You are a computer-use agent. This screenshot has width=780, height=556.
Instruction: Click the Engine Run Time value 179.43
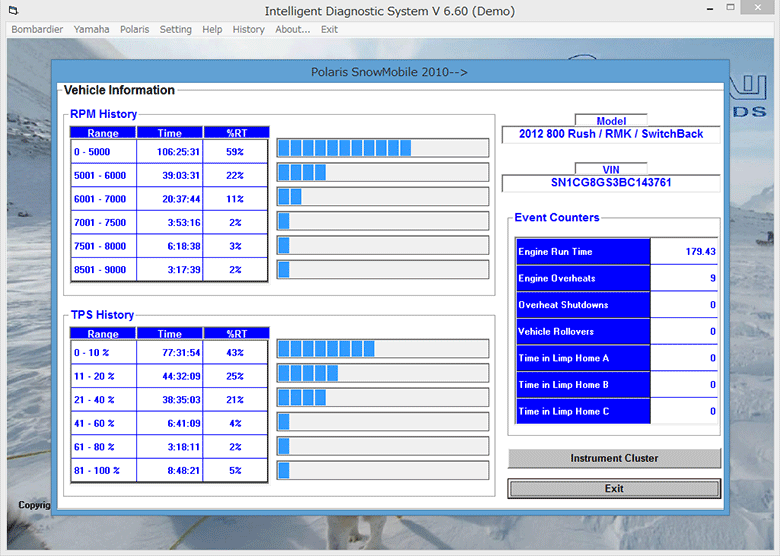(684, 252)
